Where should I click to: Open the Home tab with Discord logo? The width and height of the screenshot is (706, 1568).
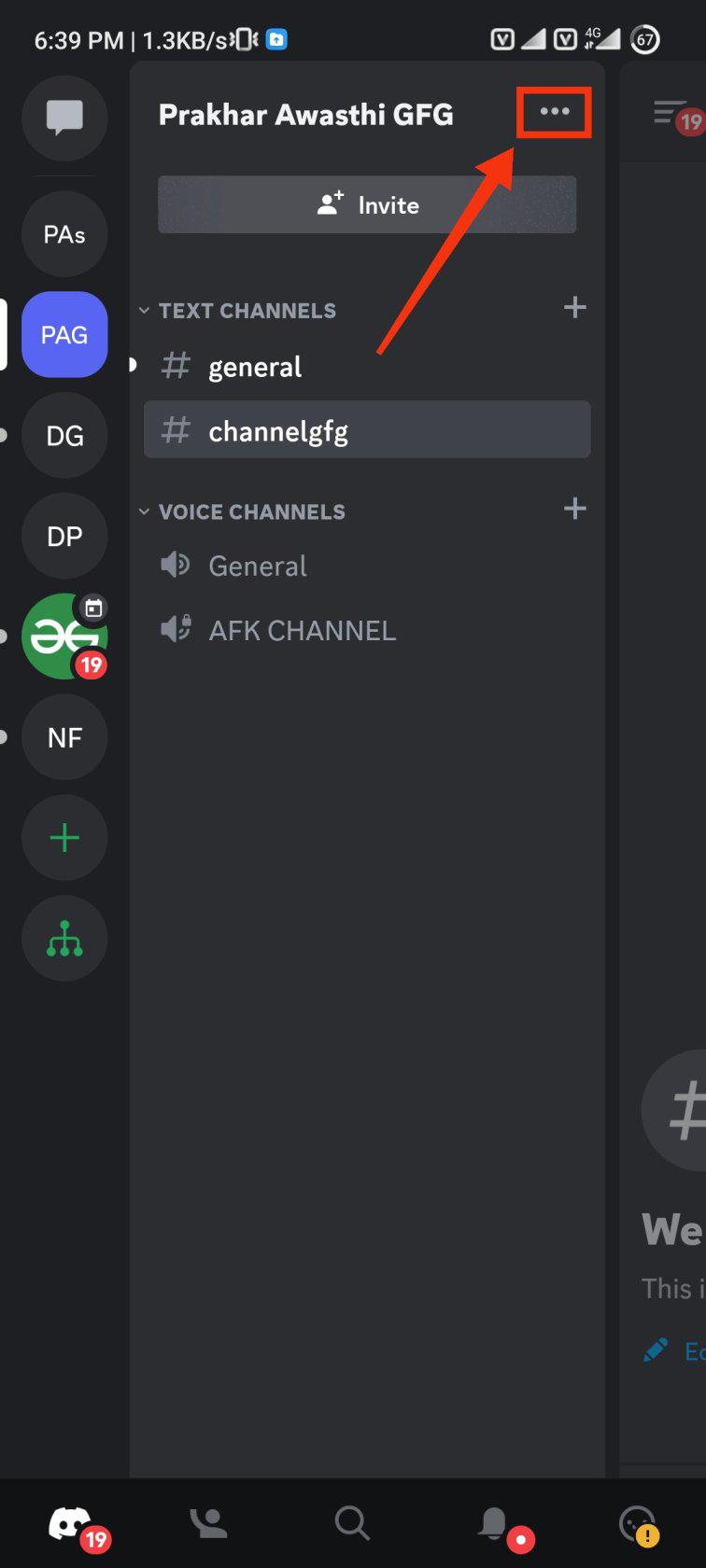[x=70, y=1523]
